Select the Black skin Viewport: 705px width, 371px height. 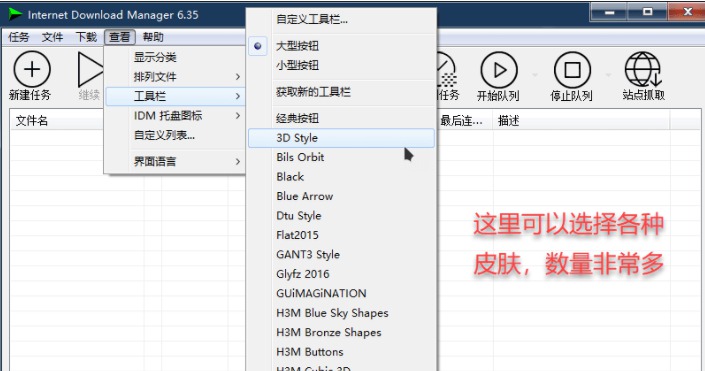coord(342,177)
